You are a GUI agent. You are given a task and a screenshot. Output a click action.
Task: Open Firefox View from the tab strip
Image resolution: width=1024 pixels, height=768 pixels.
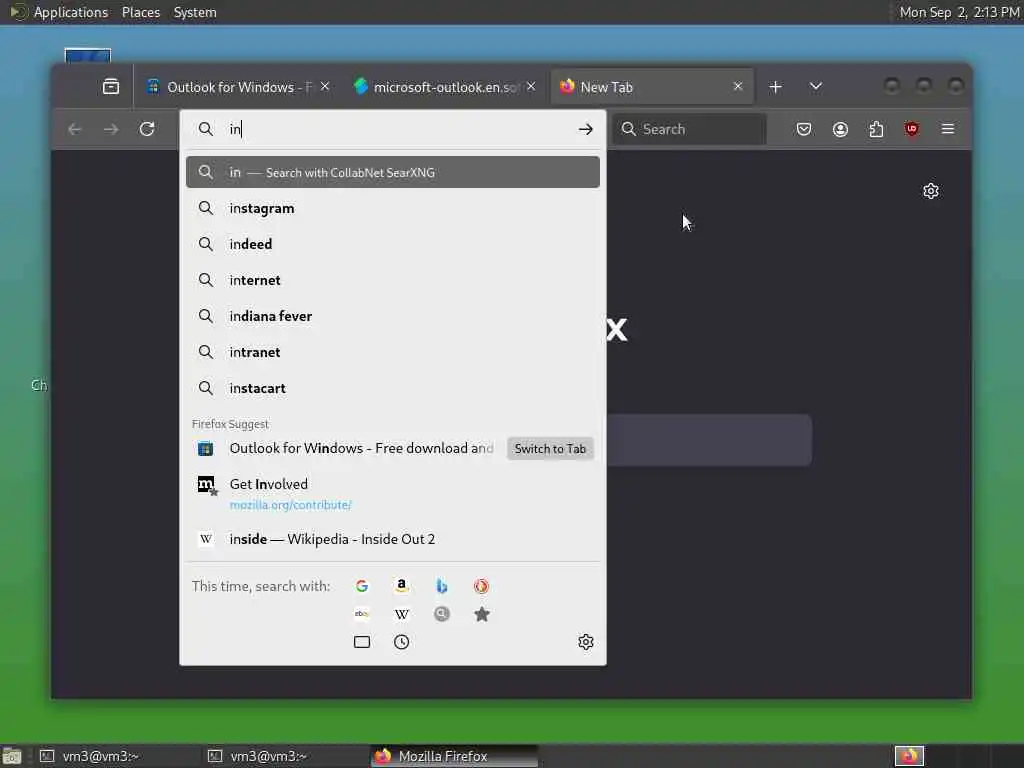(111, 86)
